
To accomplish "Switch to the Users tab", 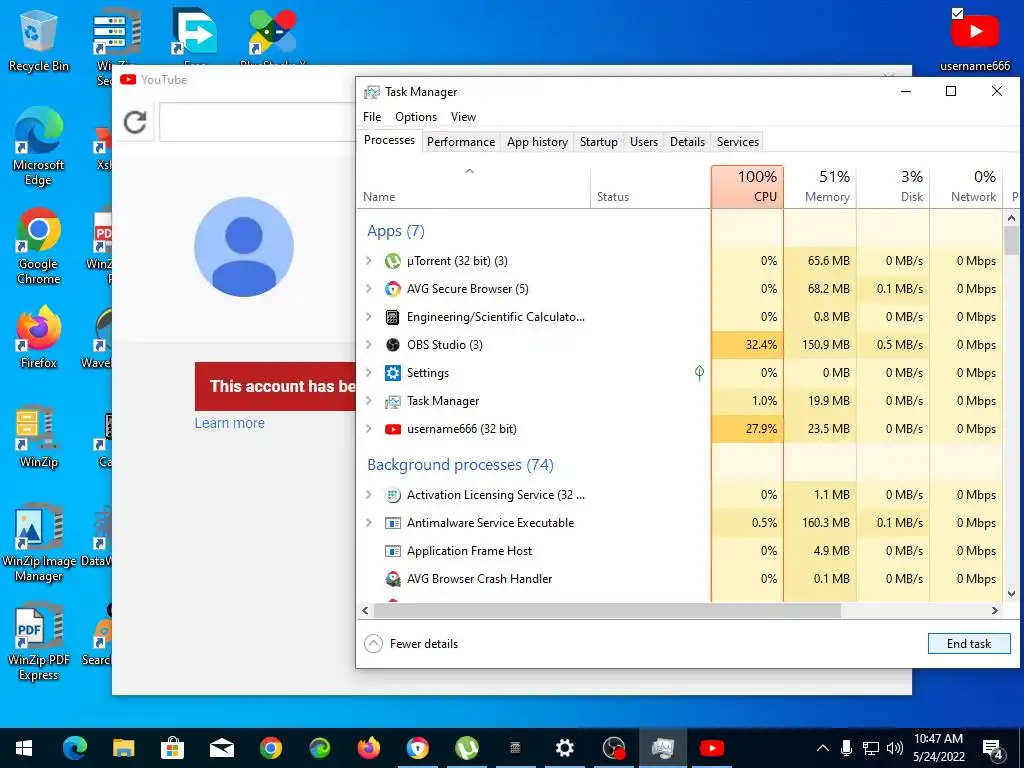I will tap(644, 142).
